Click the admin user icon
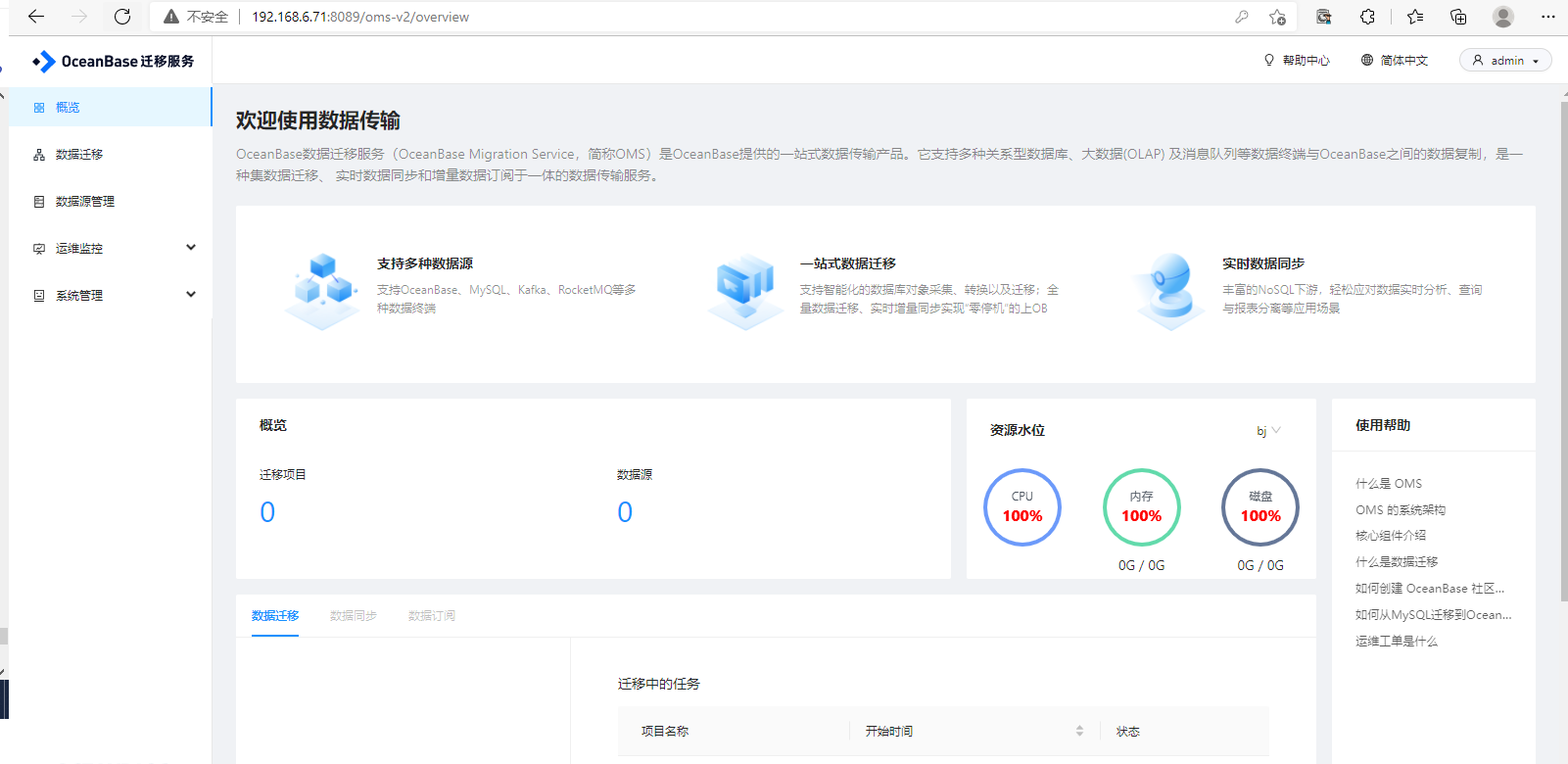The image size is (1568, 764). 1478,60
